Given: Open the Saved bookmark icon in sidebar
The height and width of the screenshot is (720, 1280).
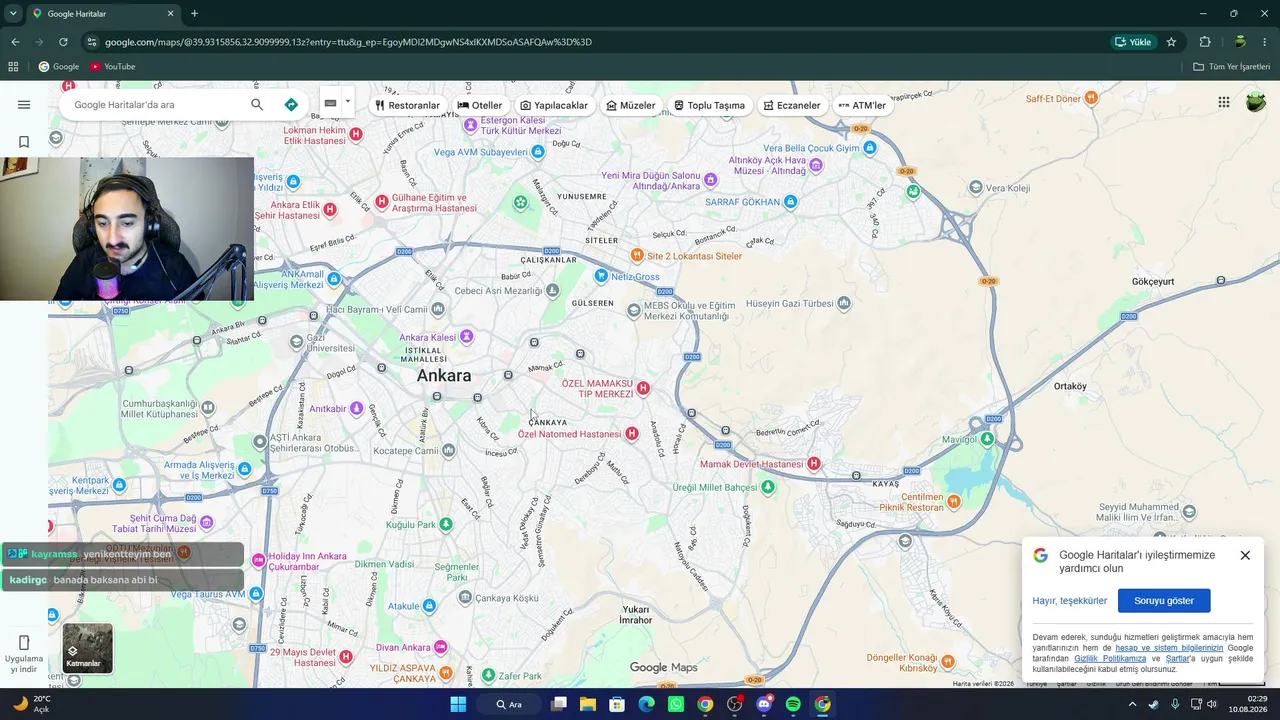Looking at the screenshot, I should (x=24, y=142).
